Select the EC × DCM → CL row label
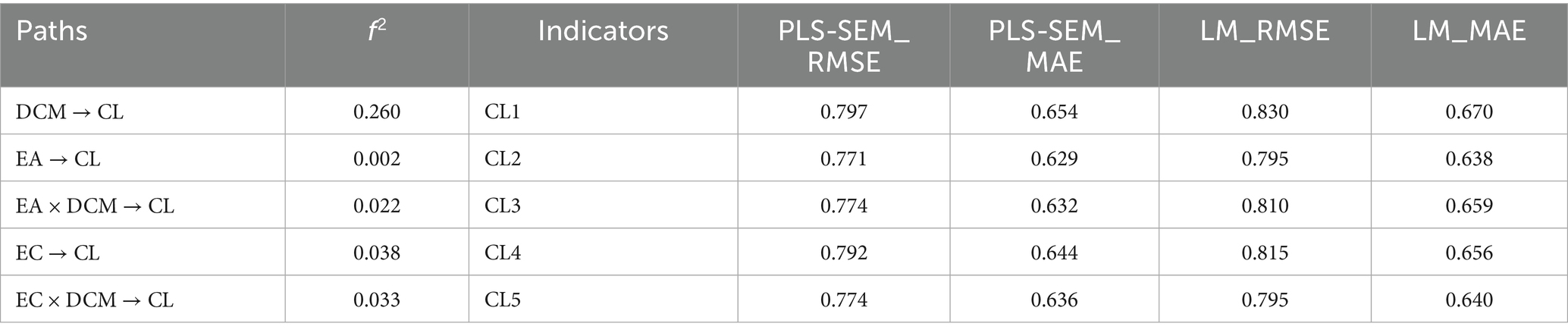The image size is (1568, 336). coord(95,300)
